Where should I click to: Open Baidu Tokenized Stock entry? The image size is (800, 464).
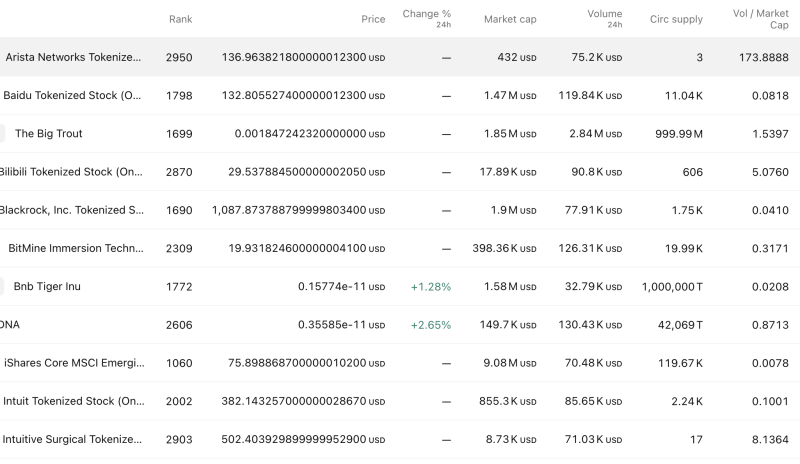pos(72,95)
